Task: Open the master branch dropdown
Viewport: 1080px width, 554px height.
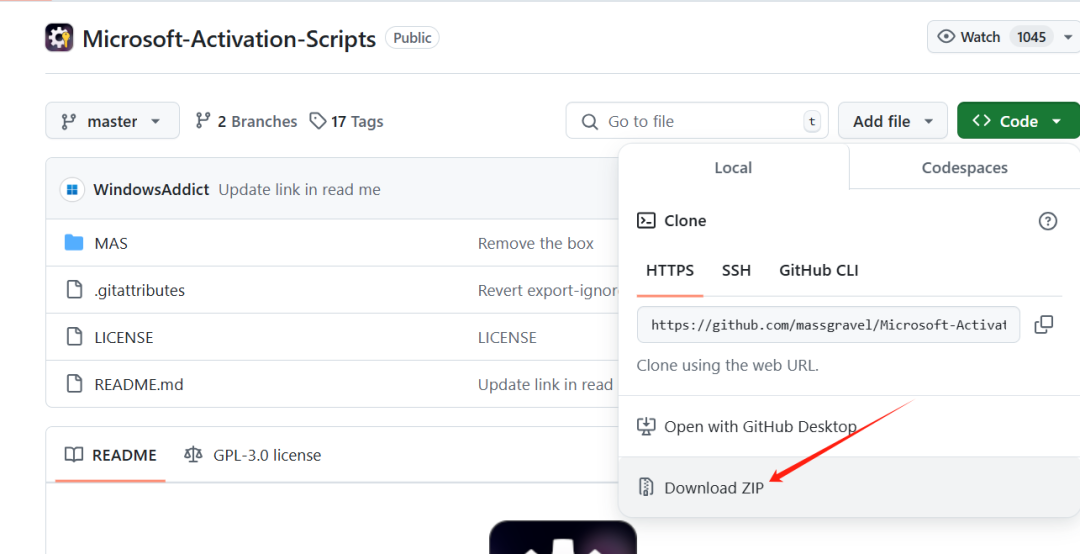Action: [112, 121]
